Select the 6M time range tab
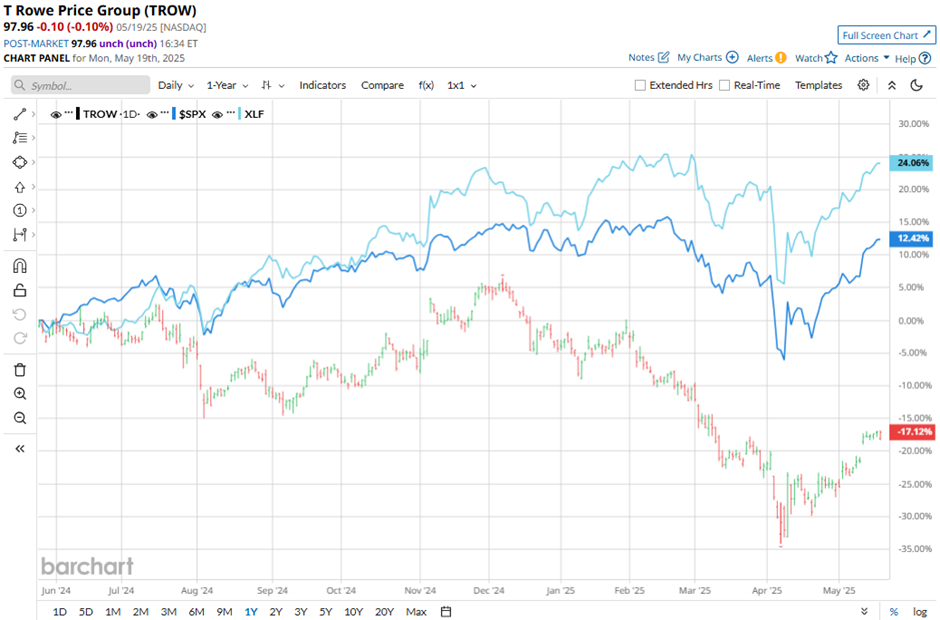Viewport: 940px width, 620px height. pos(196,611)
